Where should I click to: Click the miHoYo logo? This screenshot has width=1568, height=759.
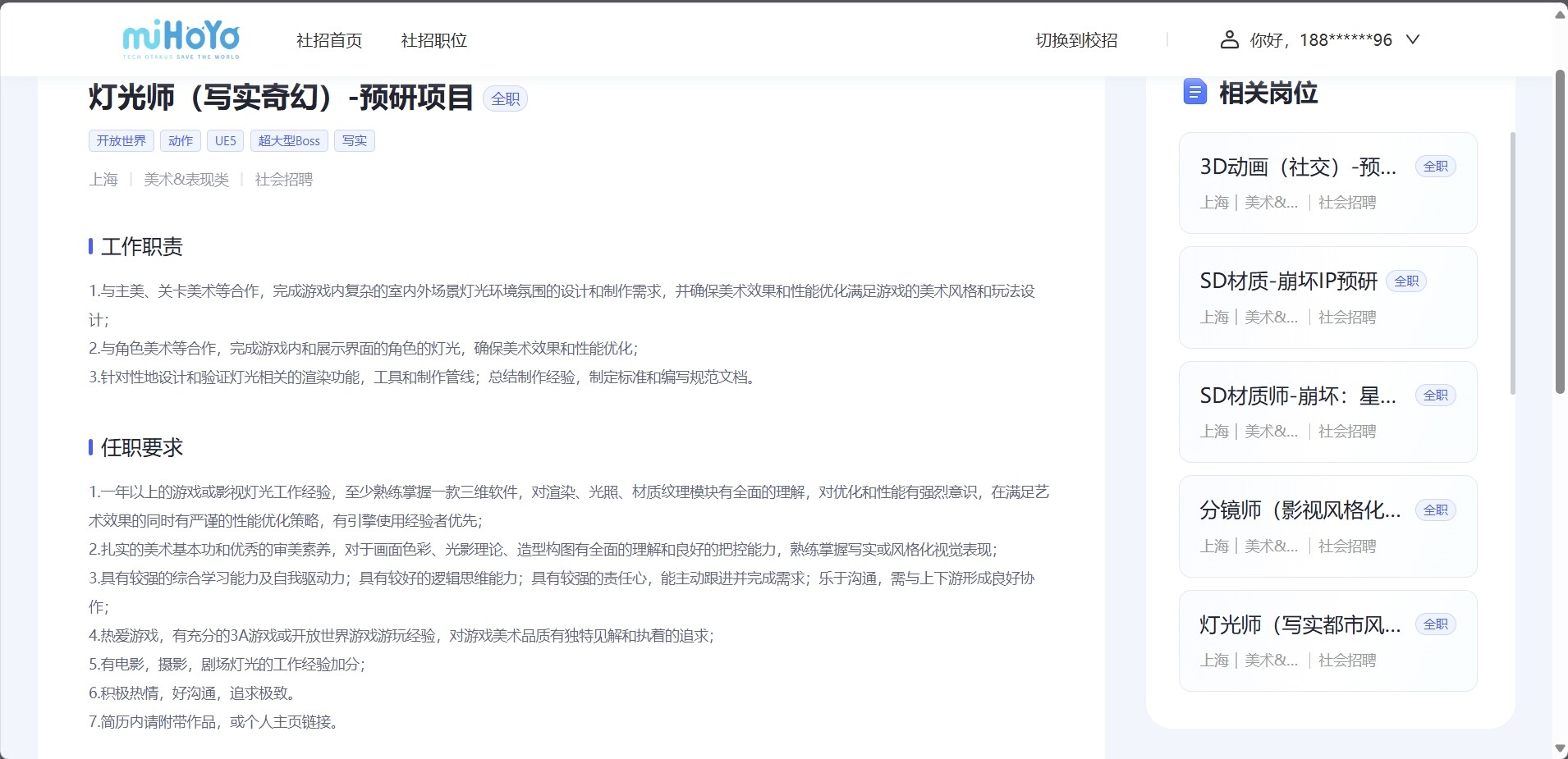181,39
